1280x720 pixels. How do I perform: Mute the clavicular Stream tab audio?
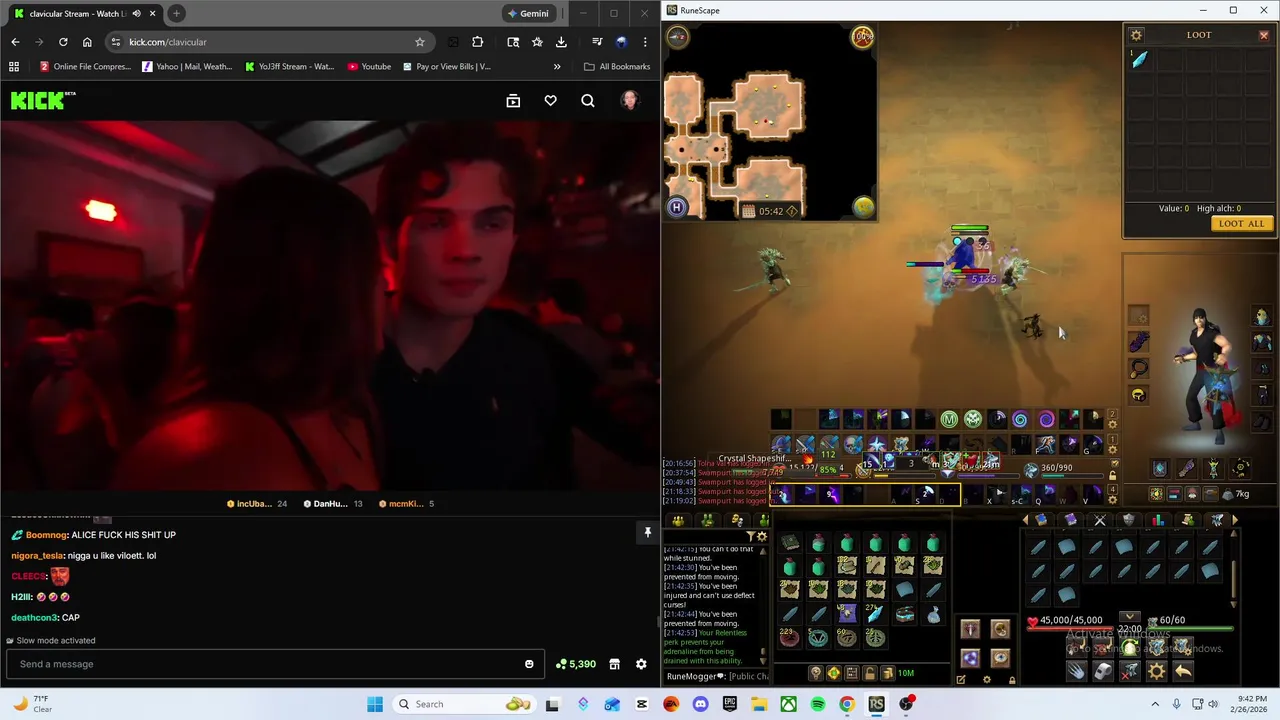(x=136, y=13)
